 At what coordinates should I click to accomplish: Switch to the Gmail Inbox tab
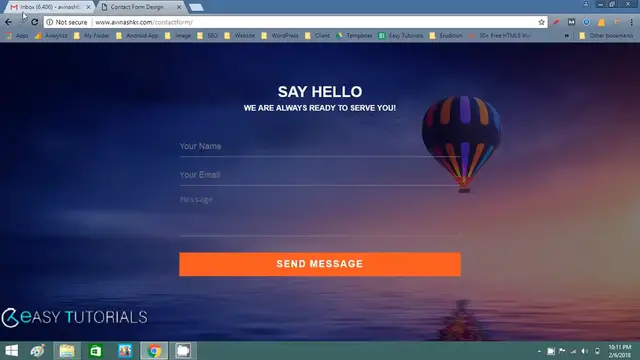50,7
